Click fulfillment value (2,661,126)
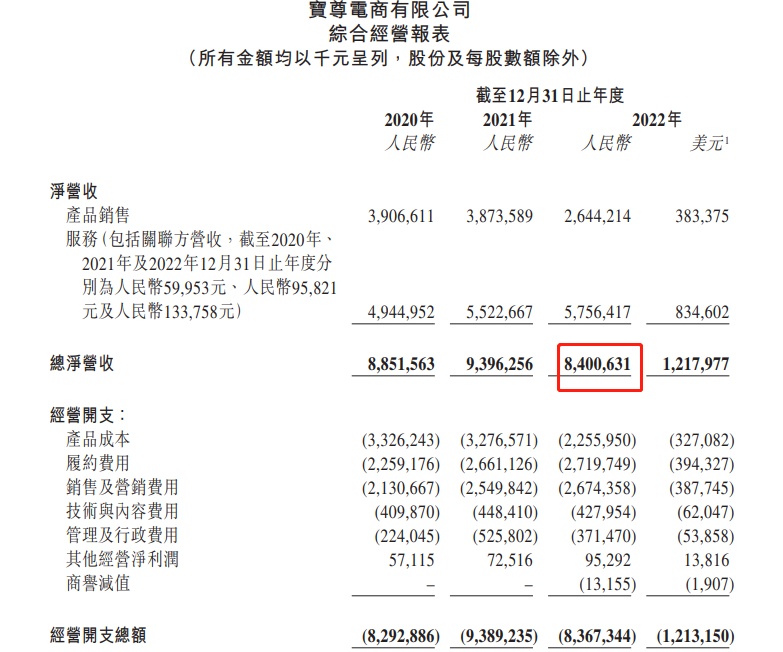Screen dimensions: 783x652 pos(499,464)
